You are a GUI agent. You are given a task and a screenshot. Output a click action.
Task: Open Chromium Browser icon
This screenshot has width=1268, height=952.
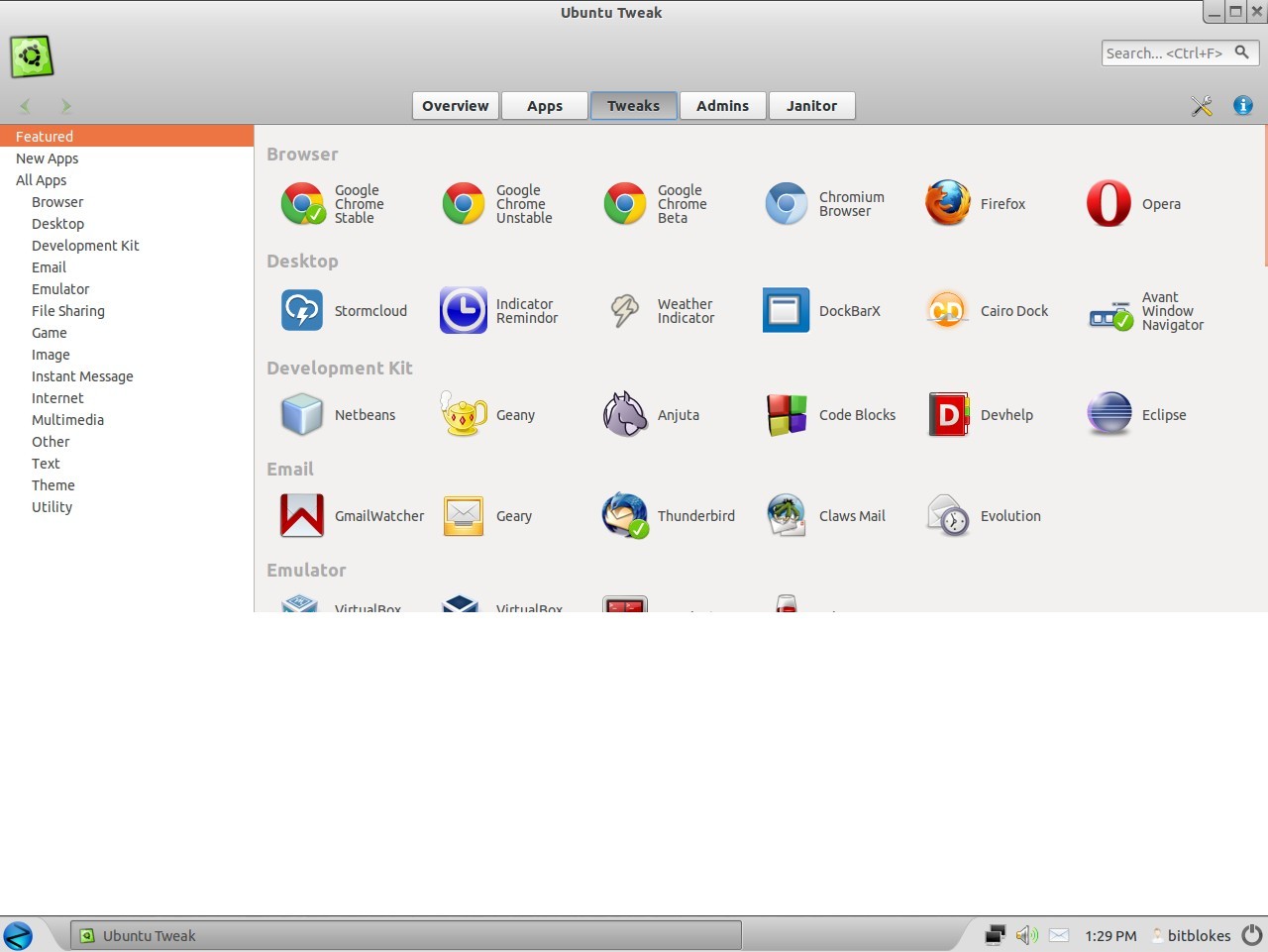(787, 204)
